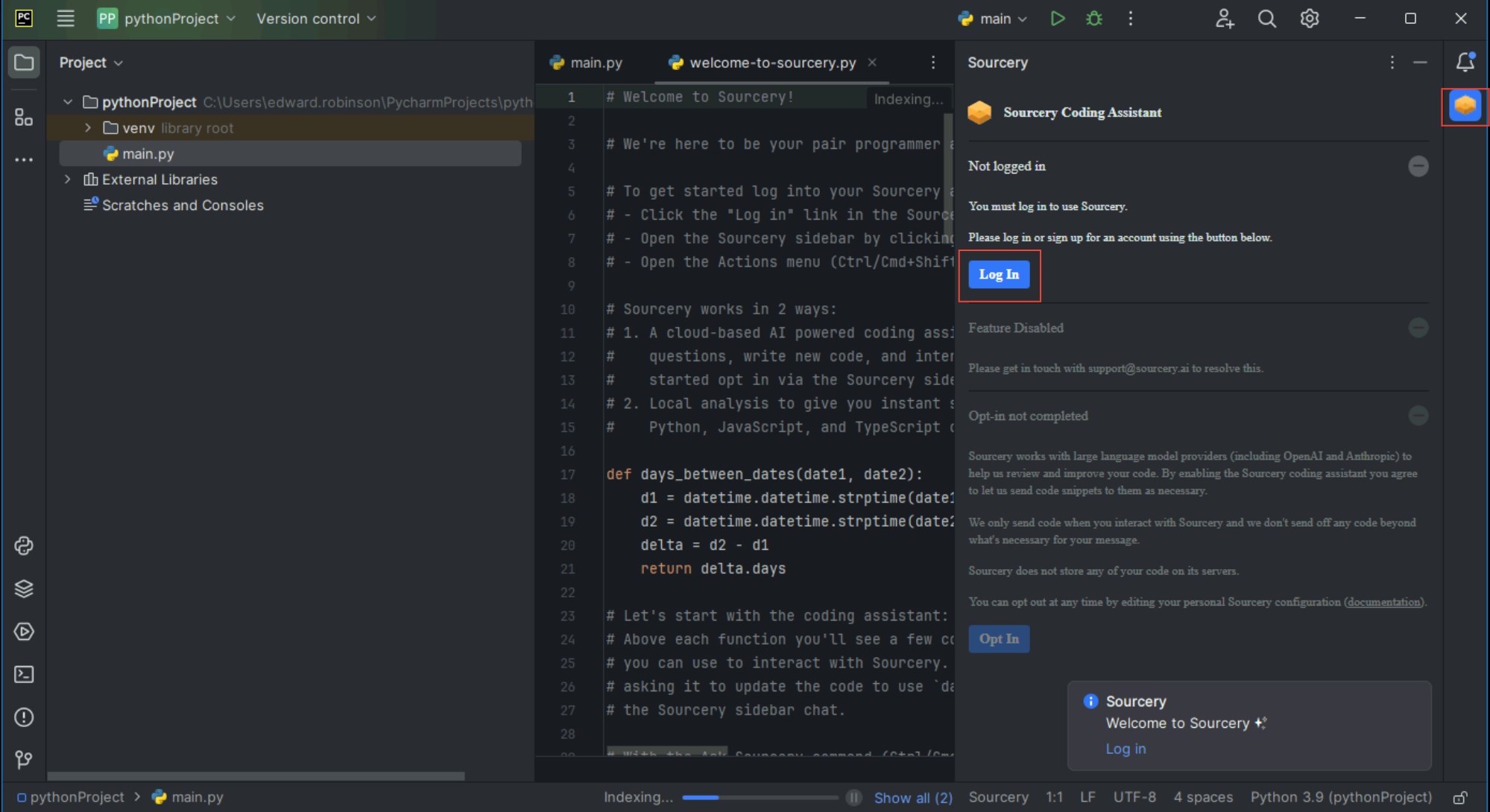
Task: Open Problems tool window
Action: [x=24, y=717]
